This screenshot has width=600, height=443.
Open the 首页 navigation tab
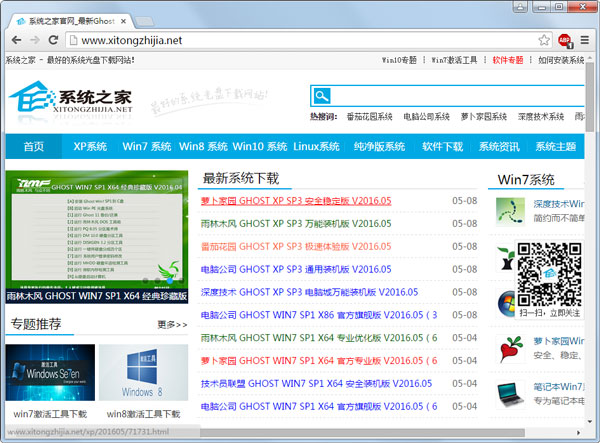34,147
